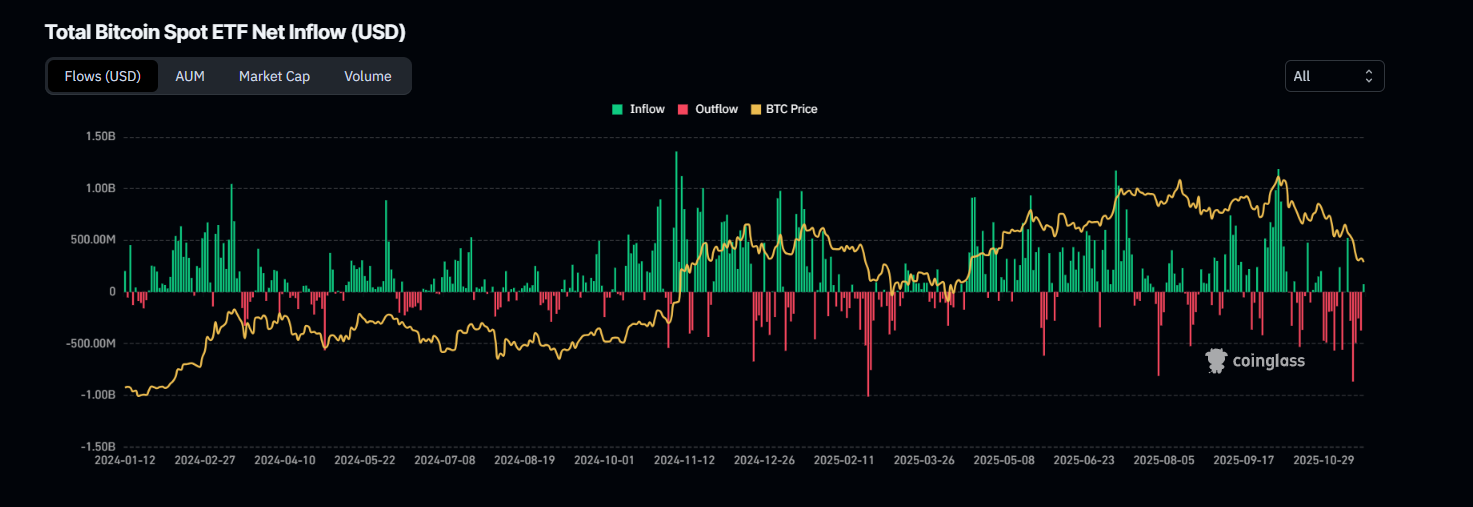
Task: Open the AUM tab
Action: [x=190, y=76]
